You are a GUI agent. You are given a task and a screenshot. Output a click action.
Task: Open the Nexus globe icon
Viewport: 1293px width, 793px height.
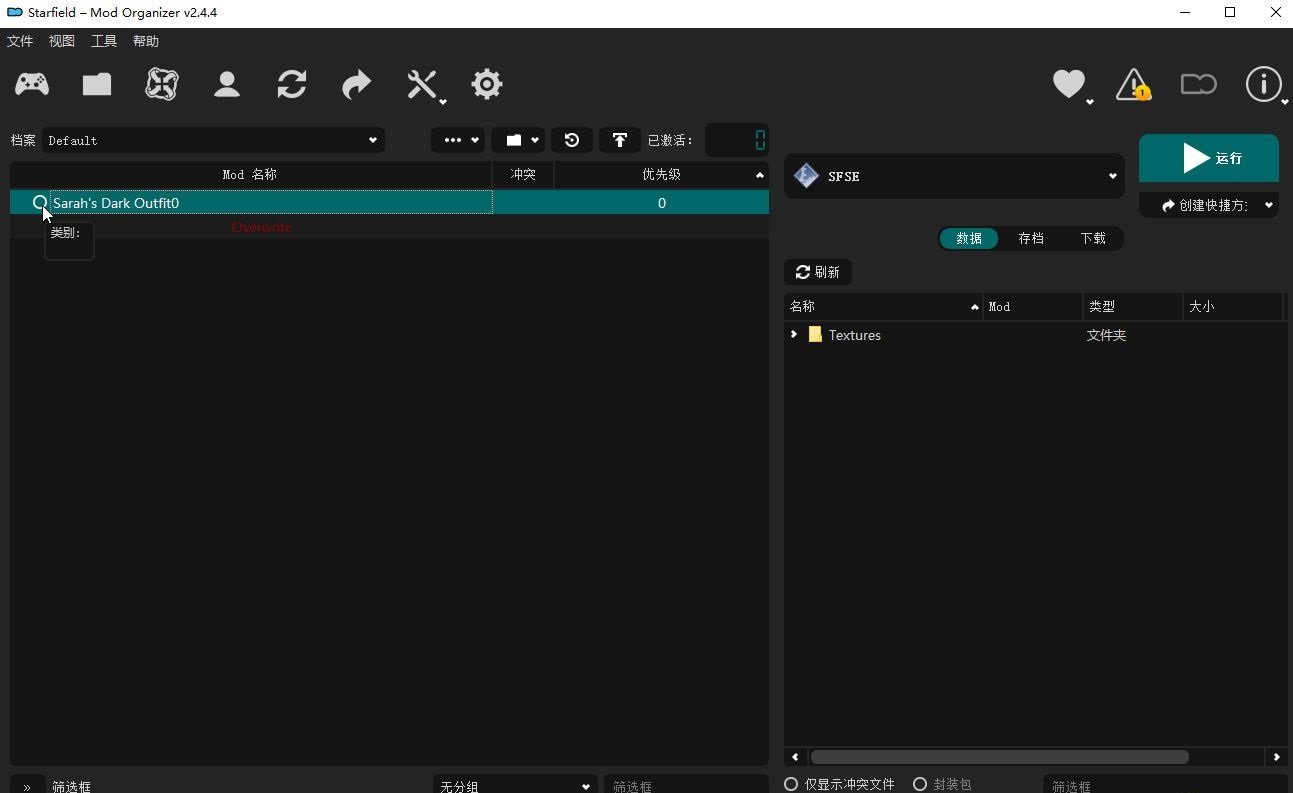[162, 84]
